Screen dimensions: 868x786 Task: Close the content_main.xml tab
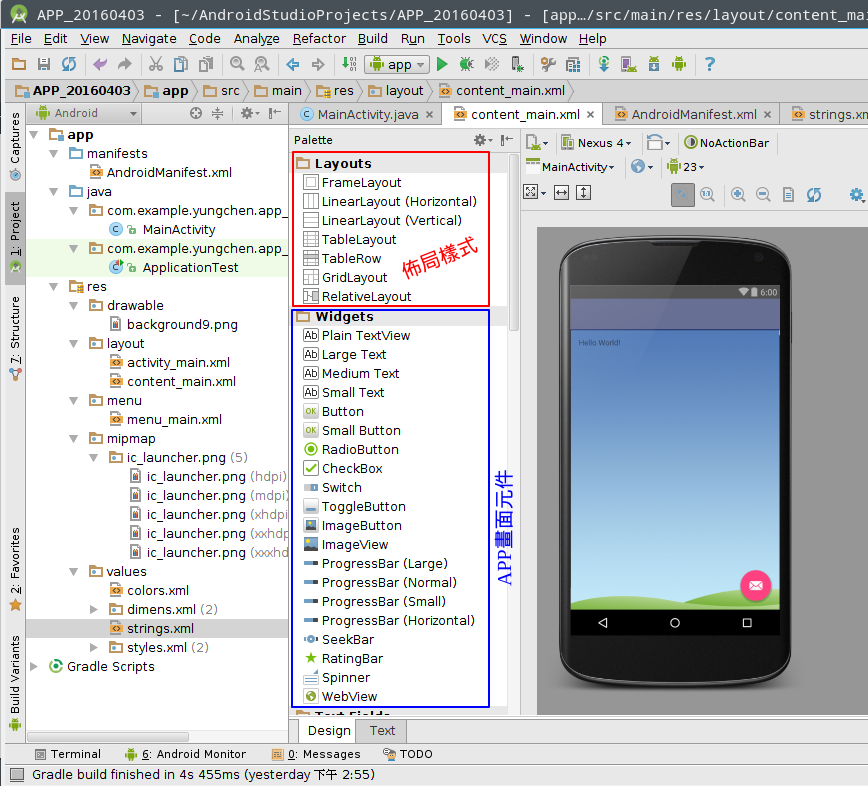tap(591, 115)
